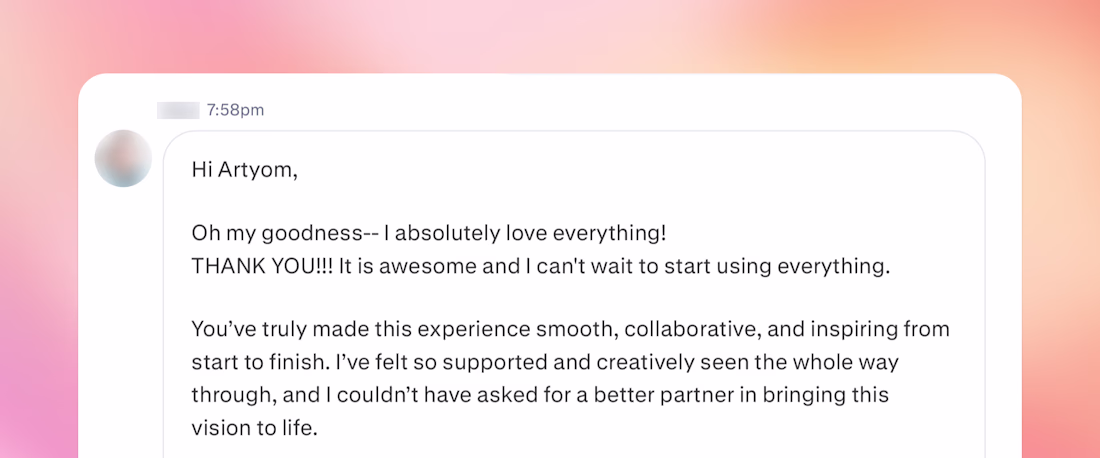
Task: Click the sender's blurred avatar
Action: (123, 158)
